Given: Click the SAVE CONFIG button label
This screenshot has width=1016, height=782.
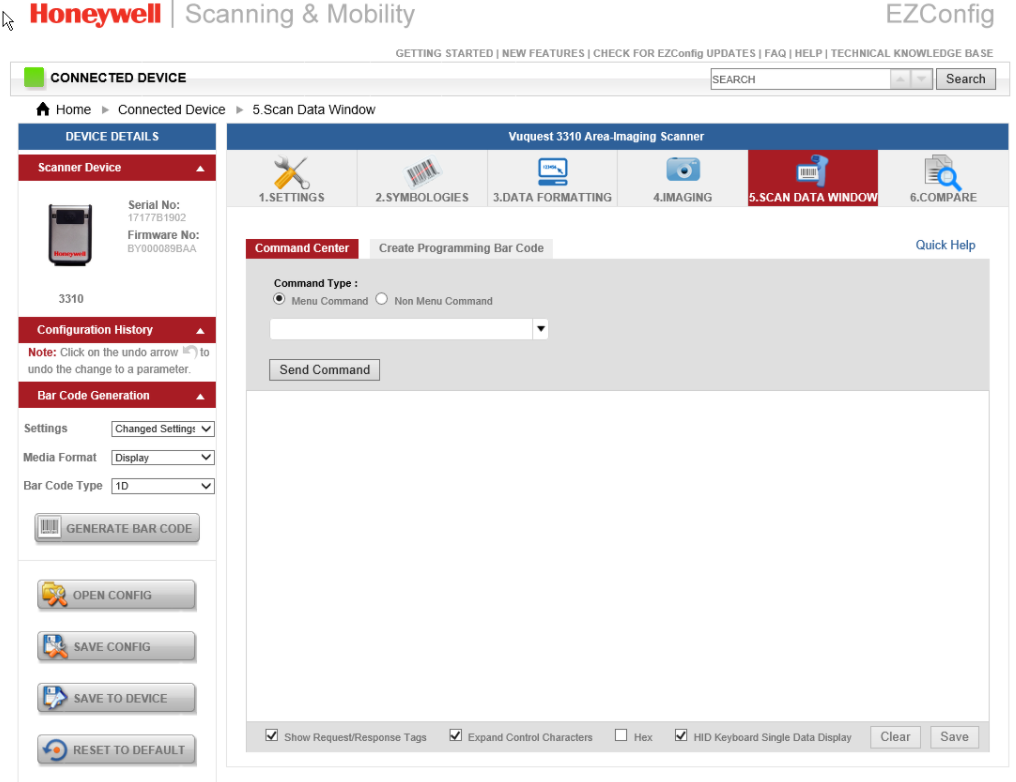Looking at the screenshot, I should point(111,647).
